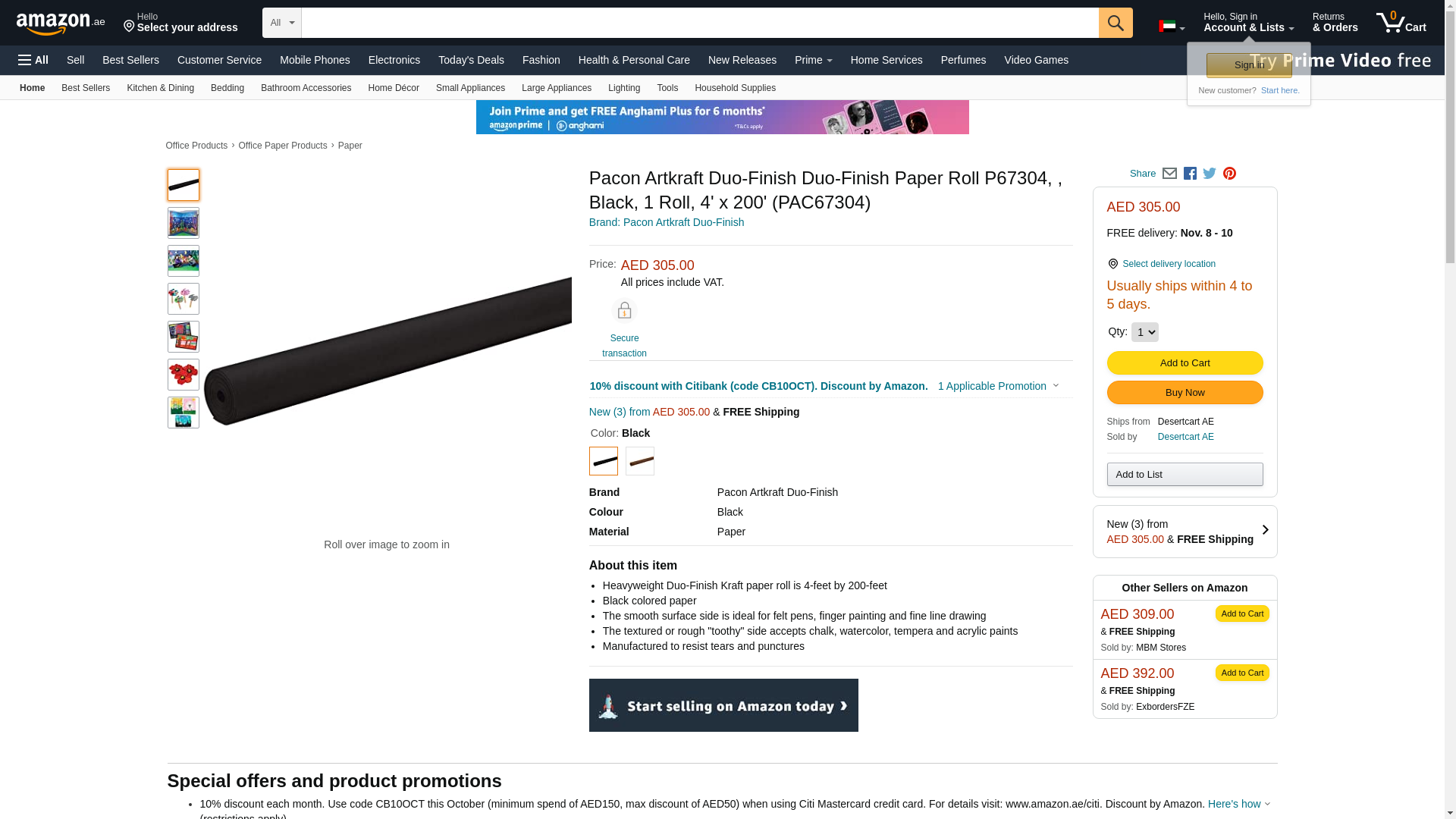This screenshot has width=1456, height=819.
Task: Expand 1 Applicable Promotion
Action: click(x=998, y=386)
